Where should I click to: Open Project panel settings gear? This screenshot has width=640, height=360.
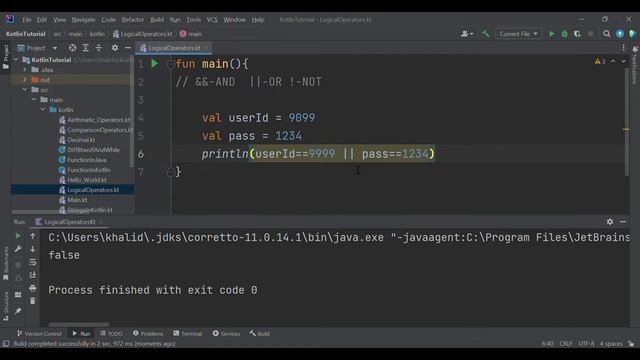[x=115, y=48]
